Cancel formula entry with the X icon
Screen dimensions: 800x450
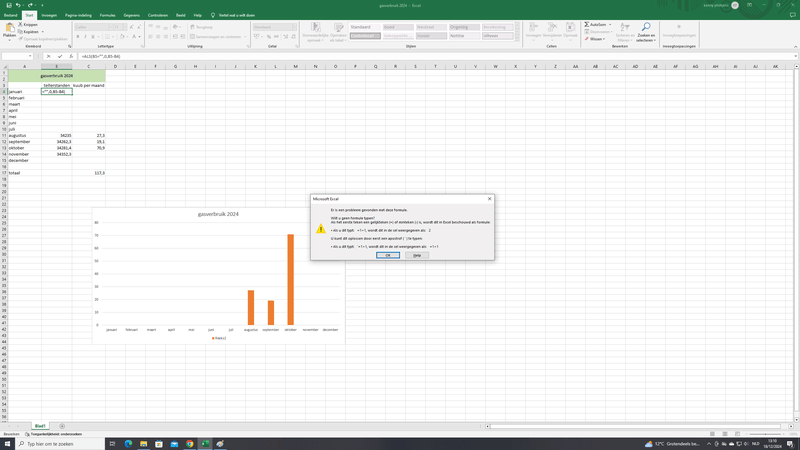click(x=48, y=56)
